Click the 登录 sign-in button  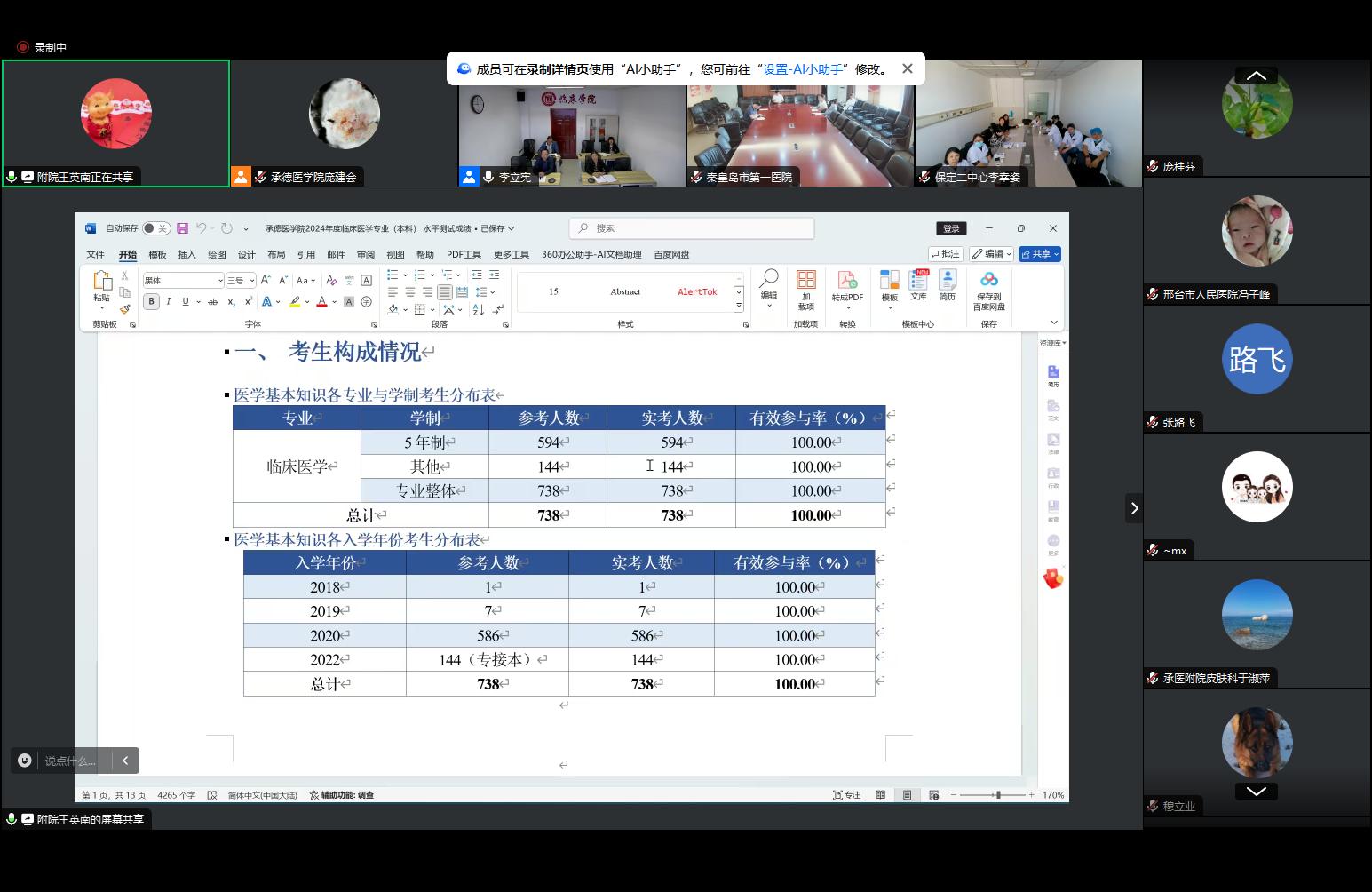pyautogui.click(x=951, y=228)
